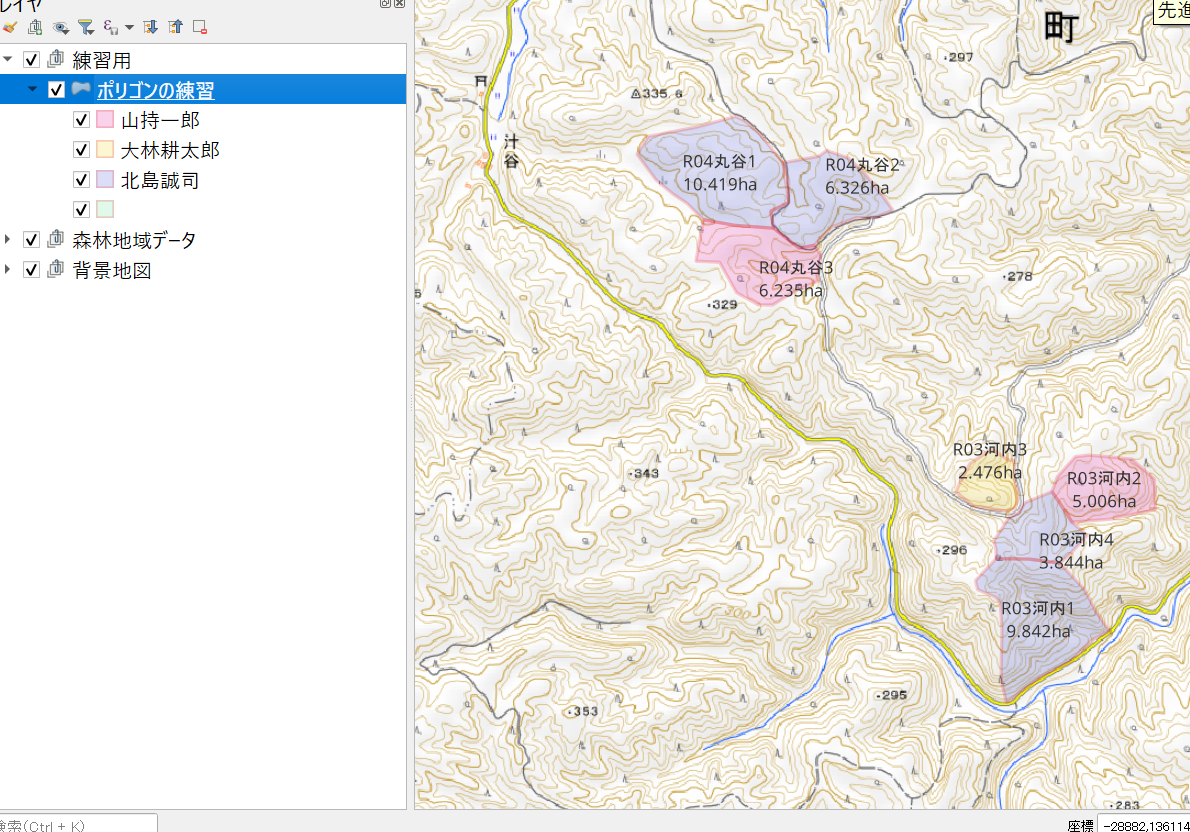Screen dimensions: 1190x832
Task: Click the coordinate field in the status bar
Action: [x=1144, y=825]
